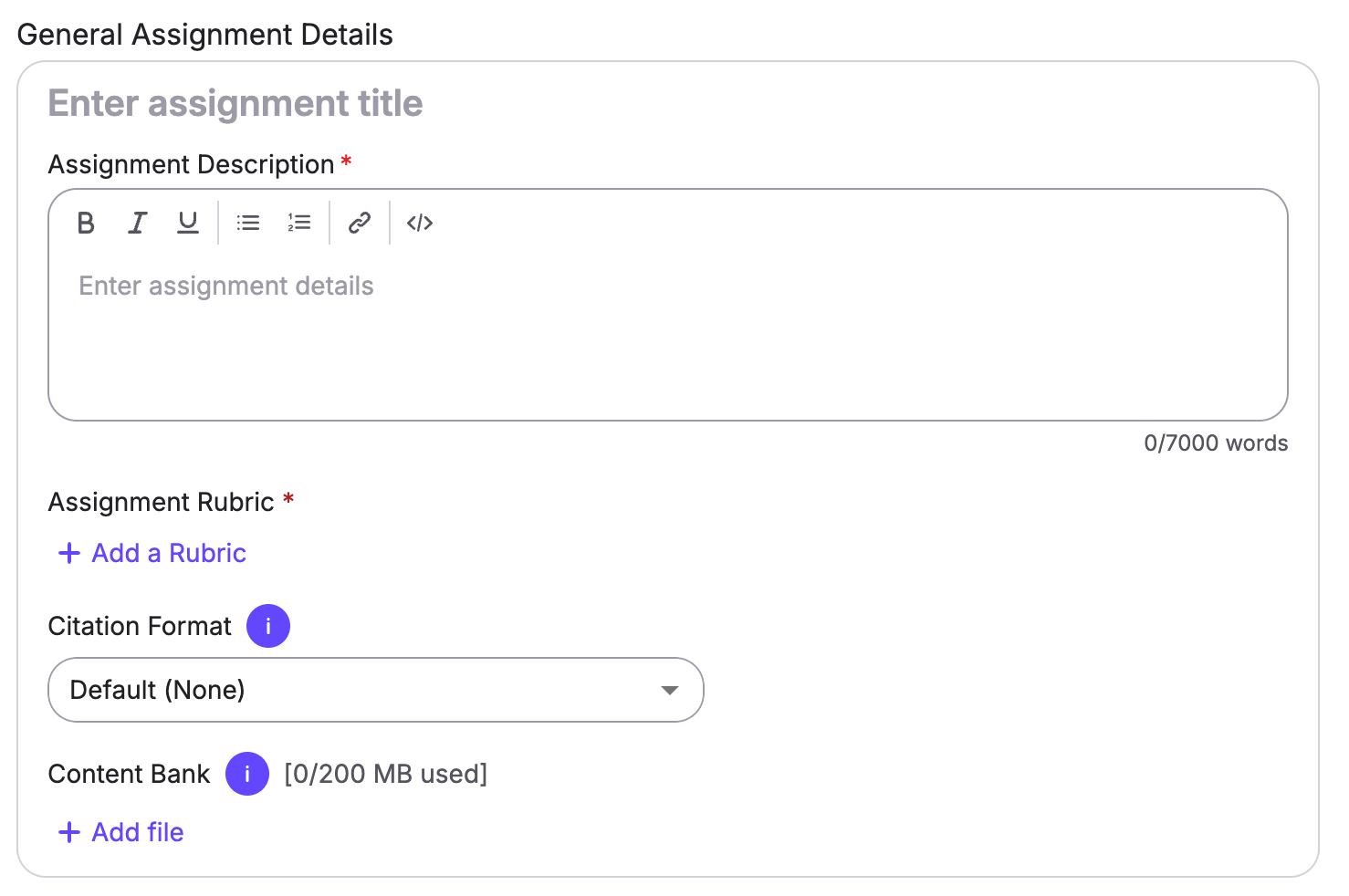Insert a bulleted list
The width and height of the screenshot is (1349, 896).
(x=248, y=223)
